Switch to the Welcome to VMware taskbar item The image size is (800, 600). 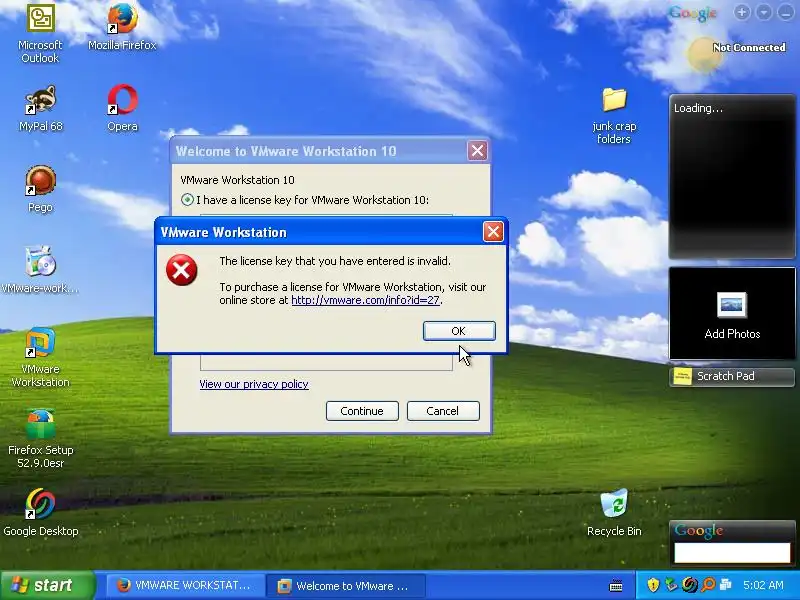pyautogui.click(x=346, y=586)
